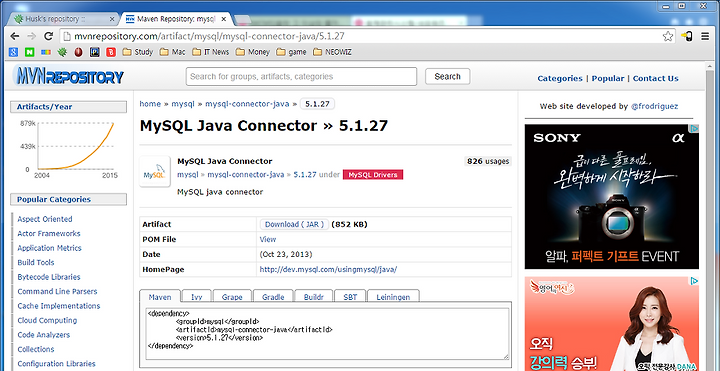This screenshot has width=720, height=371.
Task: Open the Study bookmarks folder
Action: pyautogui.click(x=138, y=52)
